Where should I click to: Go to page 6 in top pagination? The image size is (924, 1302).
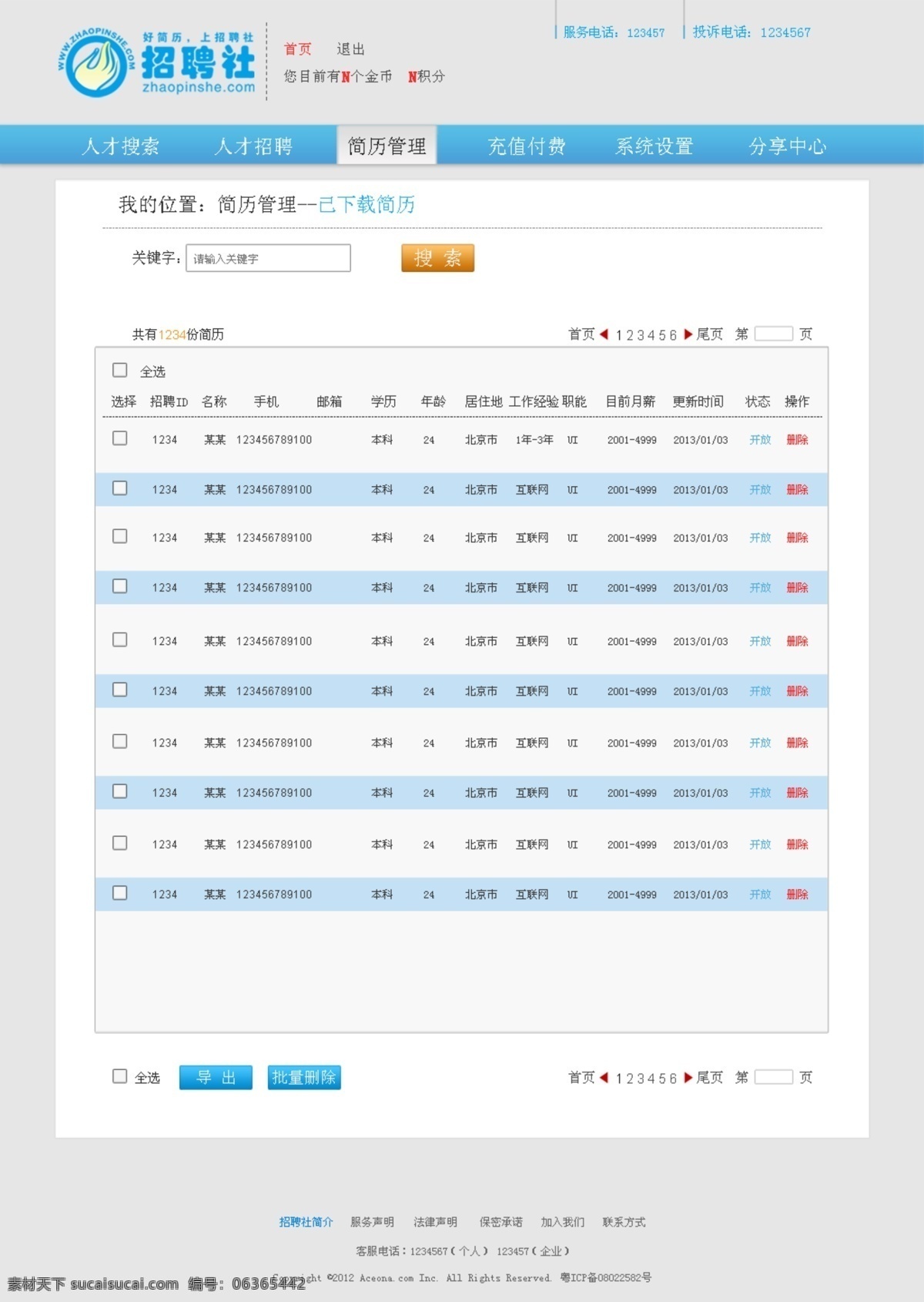point(673,335)
